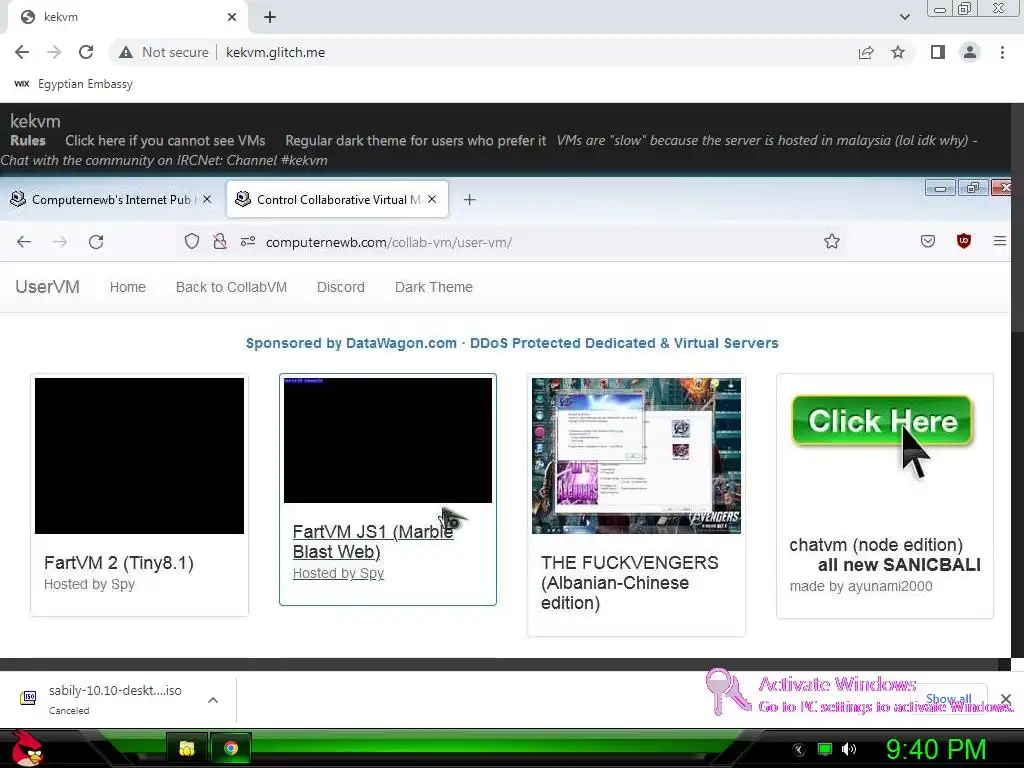Show all downloads button
This screenshot has height=768, width=1024.
948,699
